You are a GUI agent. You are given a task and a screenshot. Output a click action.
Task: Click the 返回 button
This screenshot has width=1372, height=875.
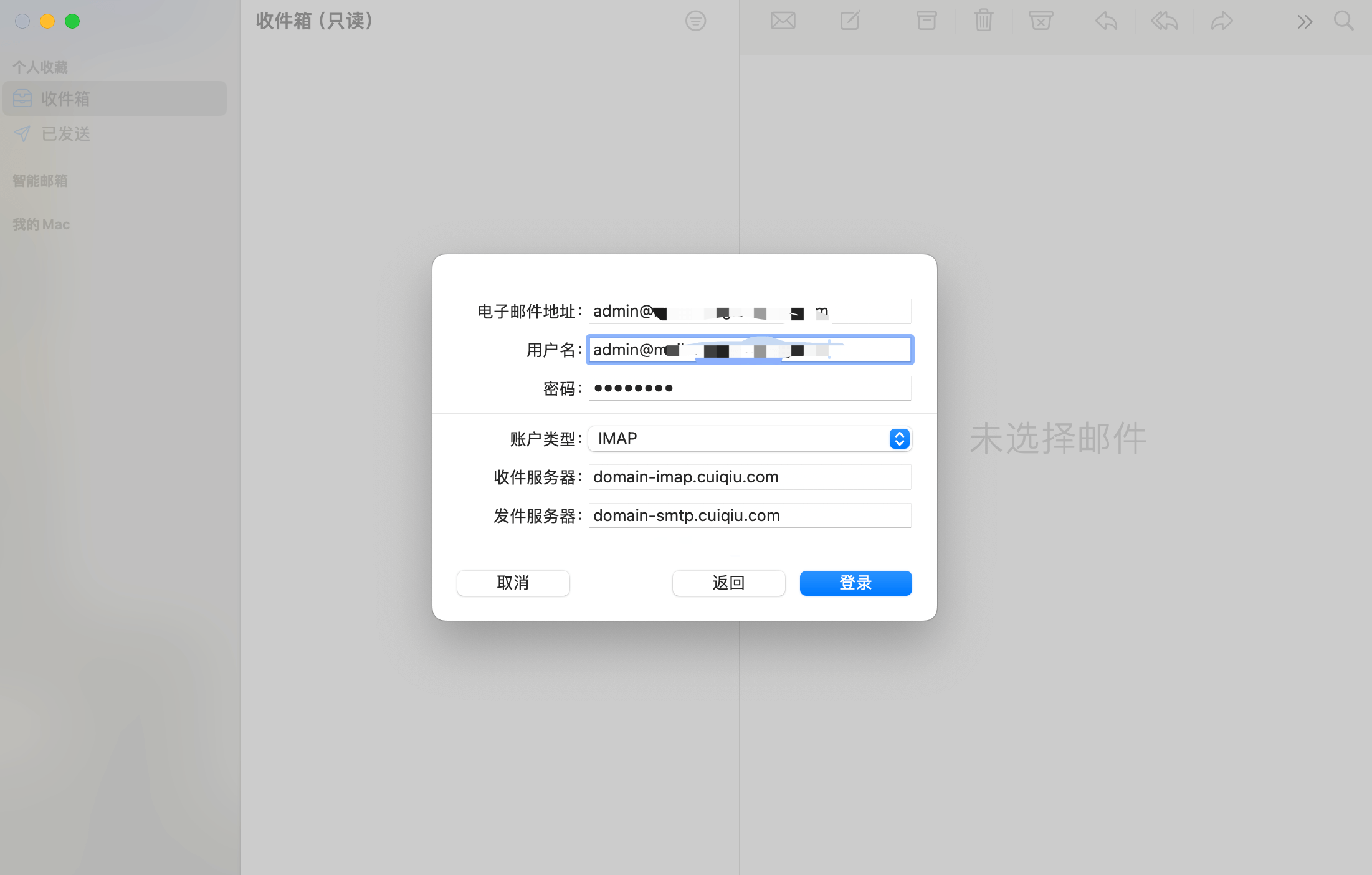coord(728,583)
